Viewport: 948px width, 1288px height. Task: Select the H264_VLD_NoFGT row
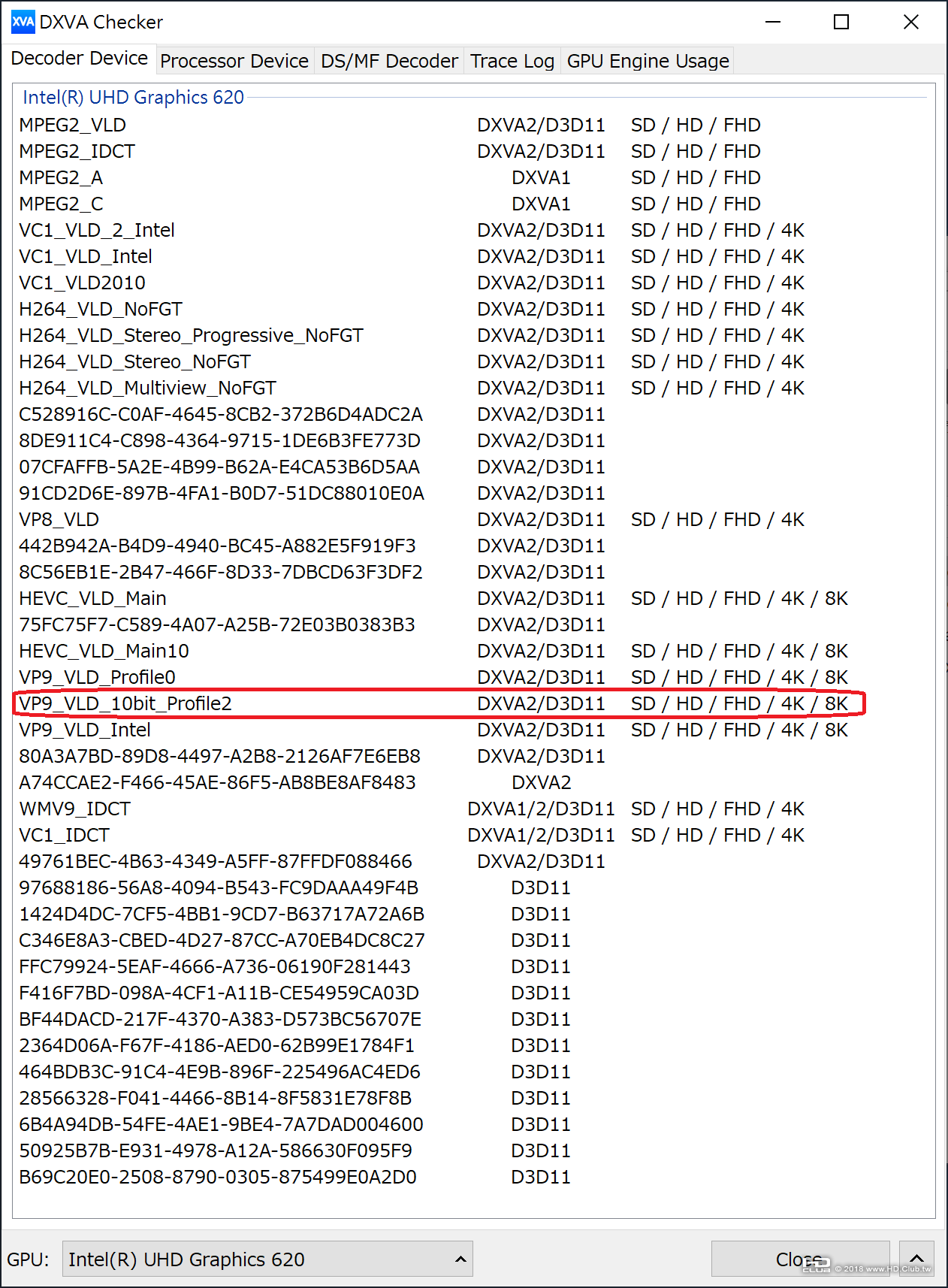[x=473, y=309]
